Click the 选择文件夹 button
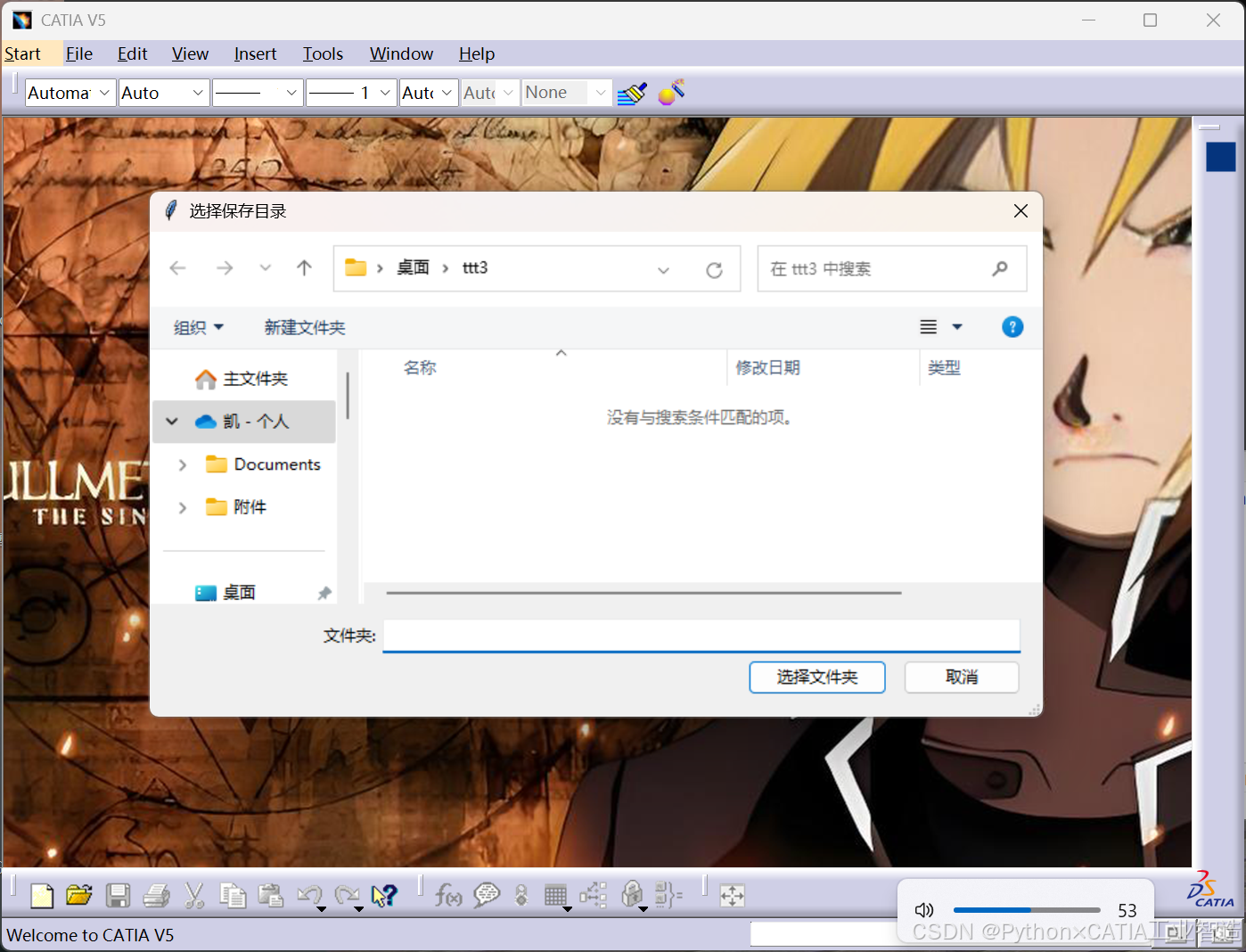Image resolution: width=1246 pixels, height=952 pixels. tap(817, 677)
